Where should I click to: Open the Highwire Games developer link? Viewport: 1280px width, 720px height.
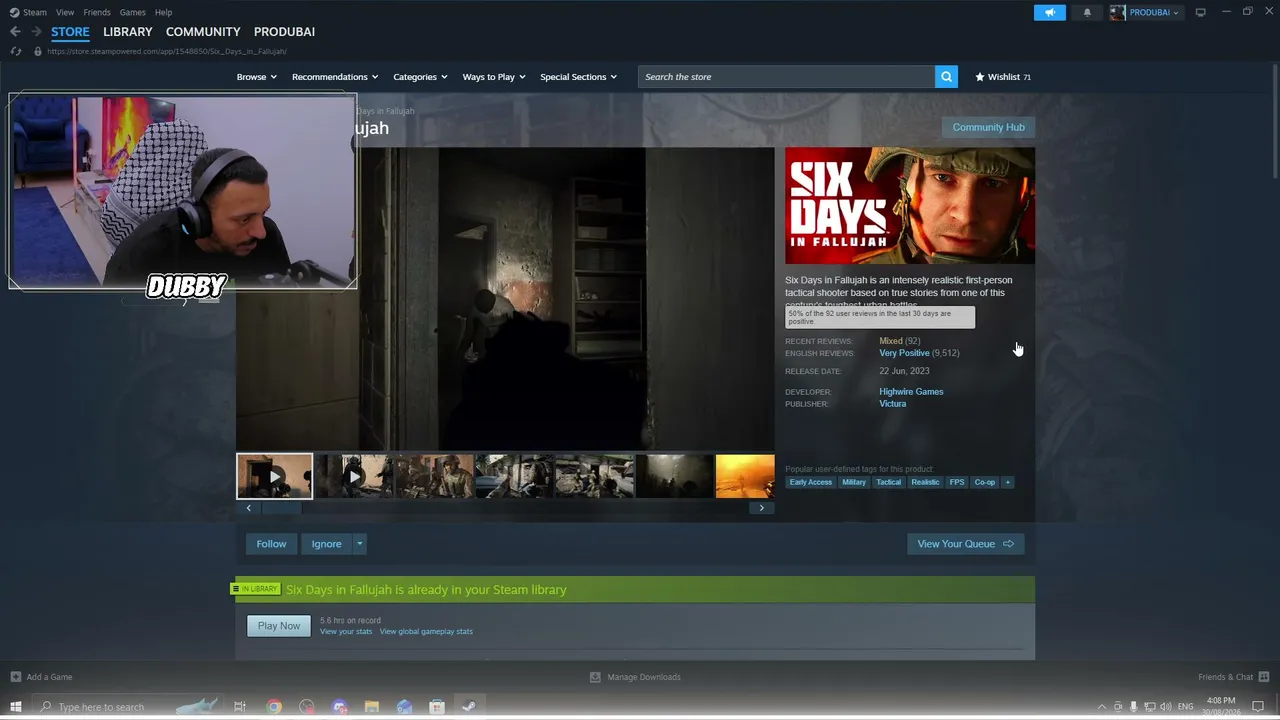[x=911, y=392]
